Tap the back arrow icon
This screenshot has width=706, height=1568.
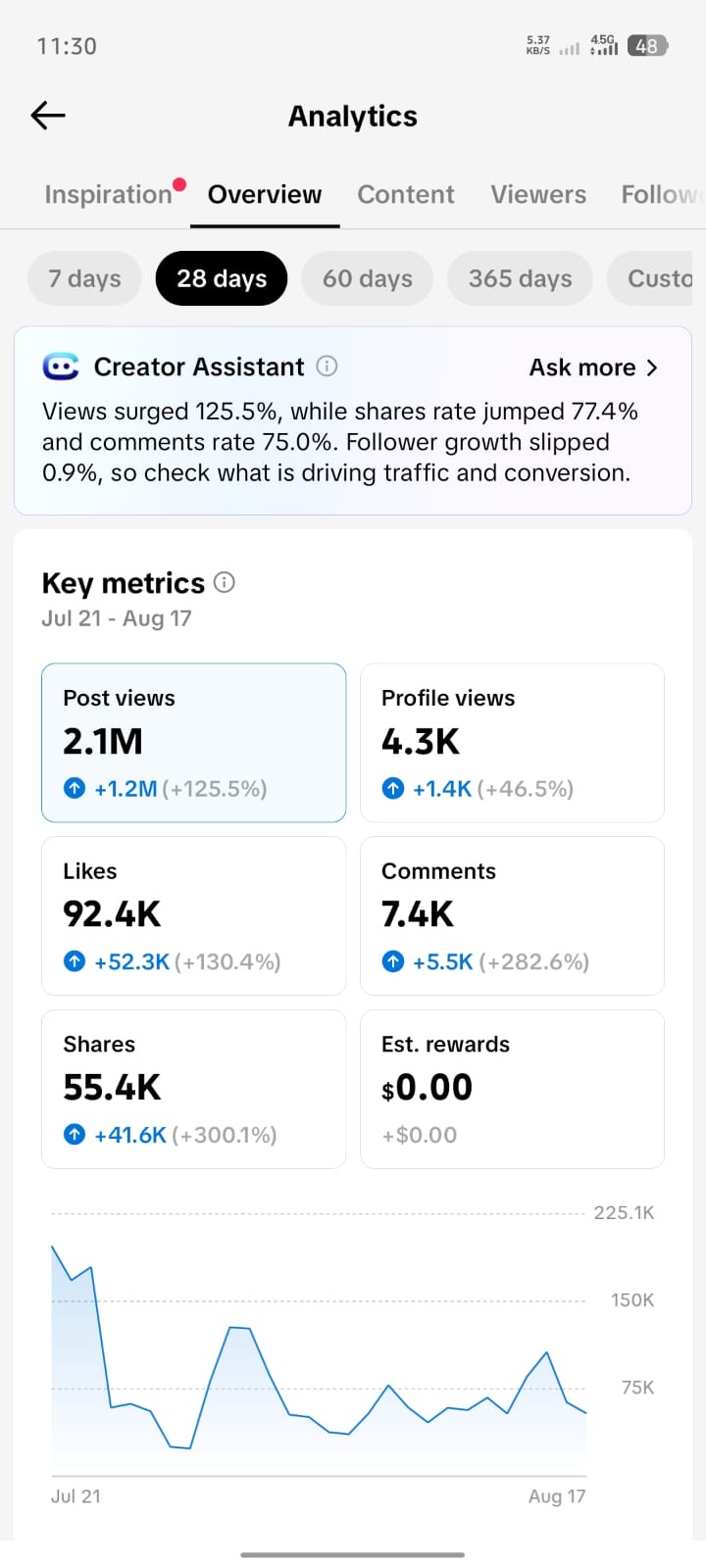[x=48, y=116]
